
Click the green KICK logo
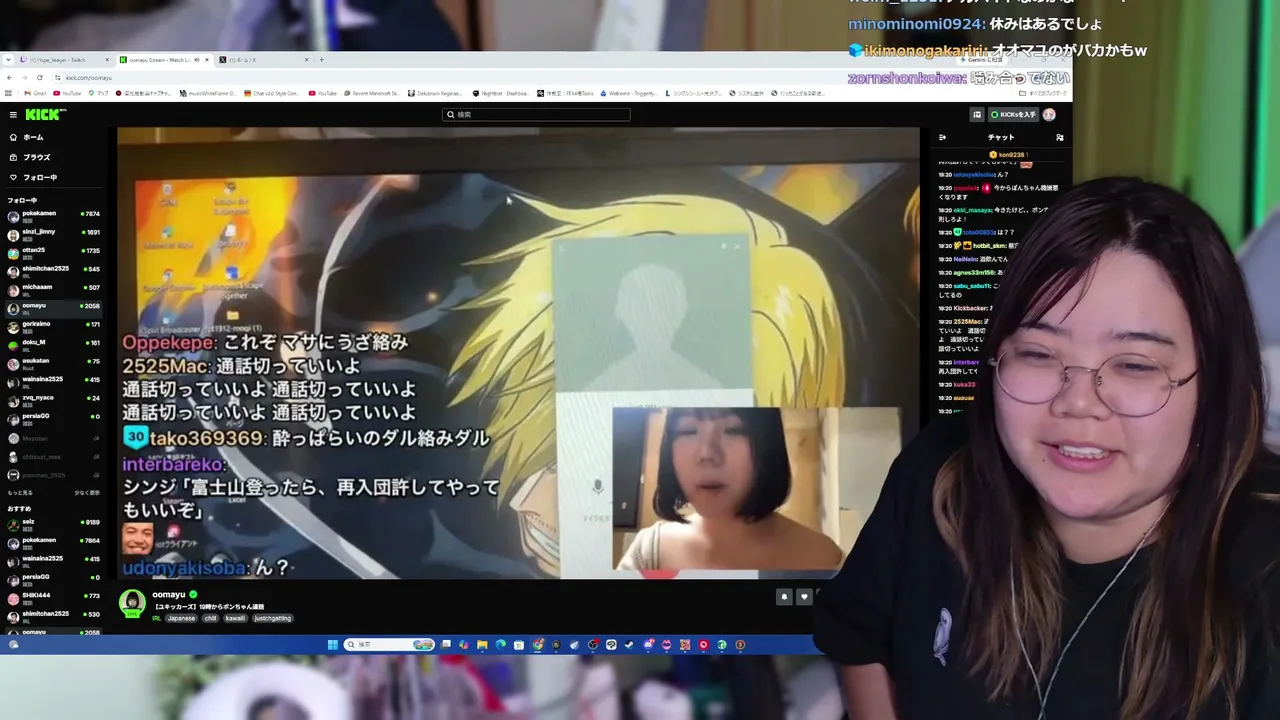click(x=45, y=115)
